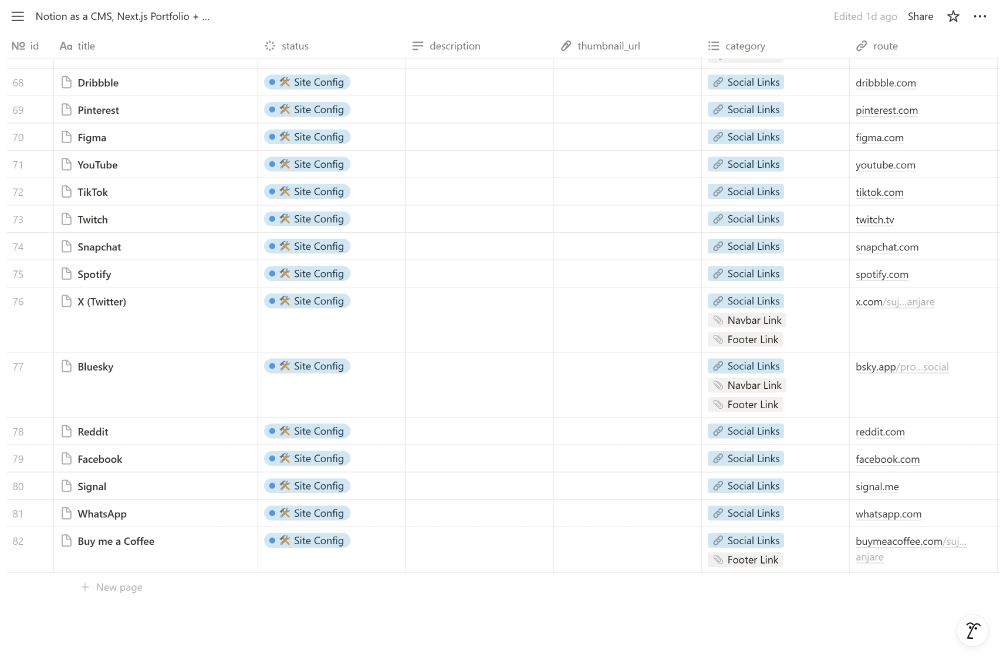Open the youtube.com route link
Image resolution: width=1000 pixels, height=658 pixels.
885,165
